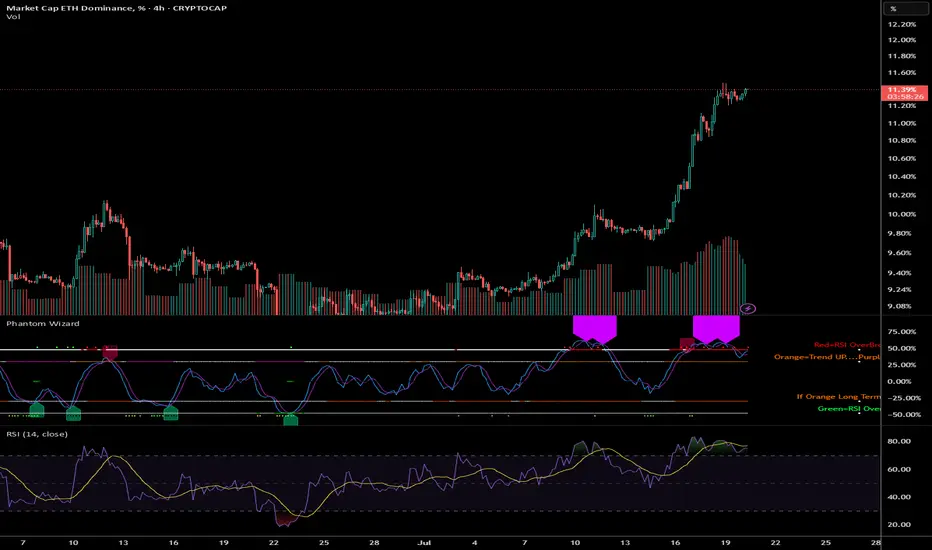
Task: Click the 0.00% Phantom Wizard scale label
Action: [900, 381]
